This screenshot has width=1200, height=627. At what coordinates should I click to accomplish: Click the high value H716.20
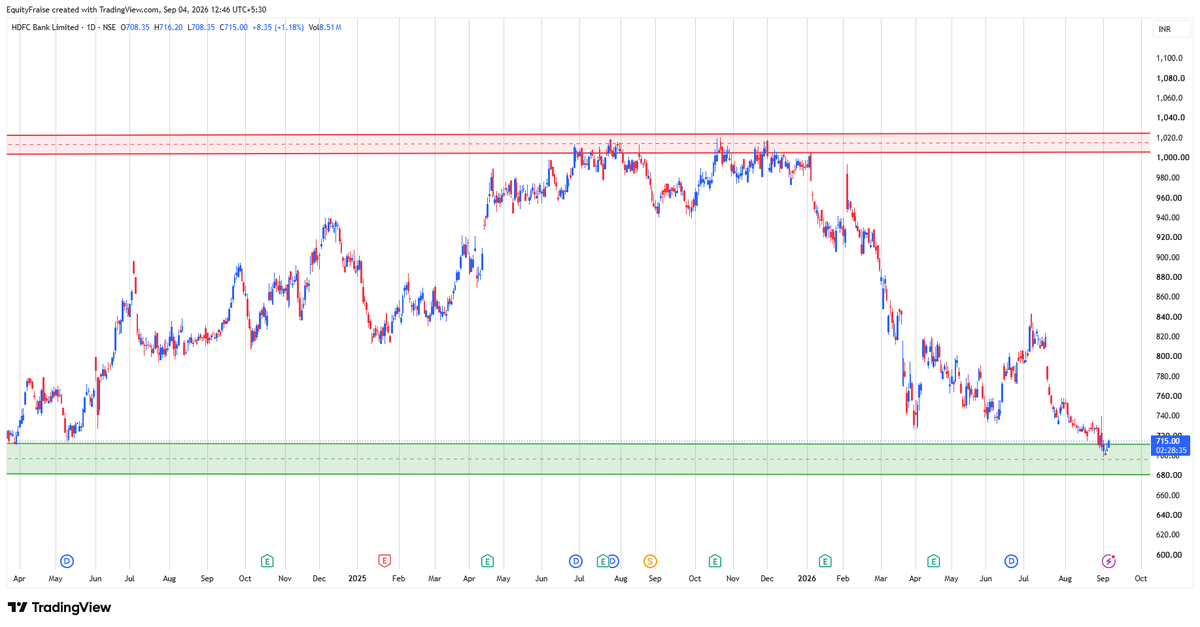coord(170,27)
